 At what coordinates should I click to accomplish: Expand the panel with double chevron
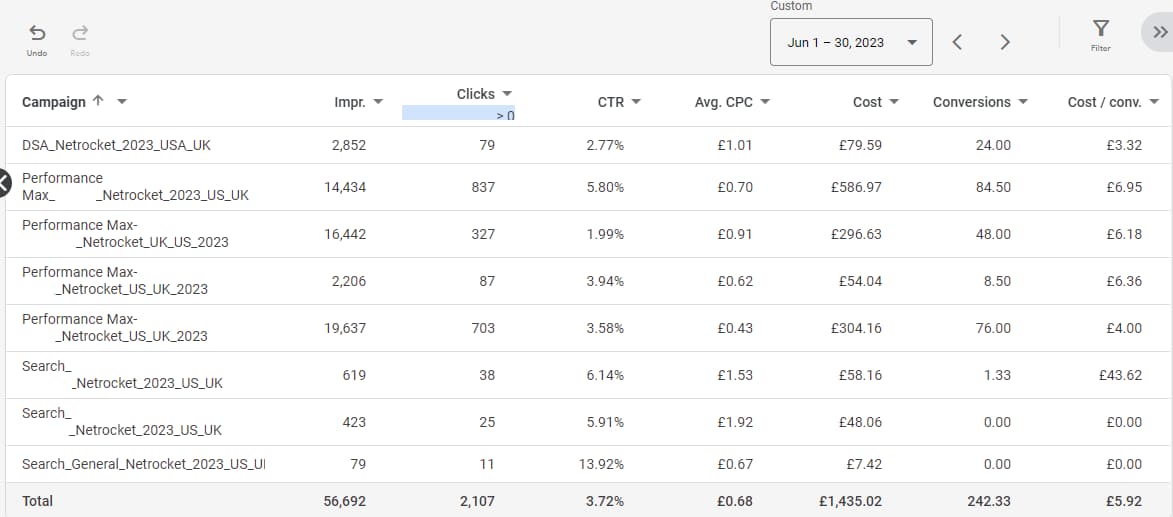pos(1160,32)
